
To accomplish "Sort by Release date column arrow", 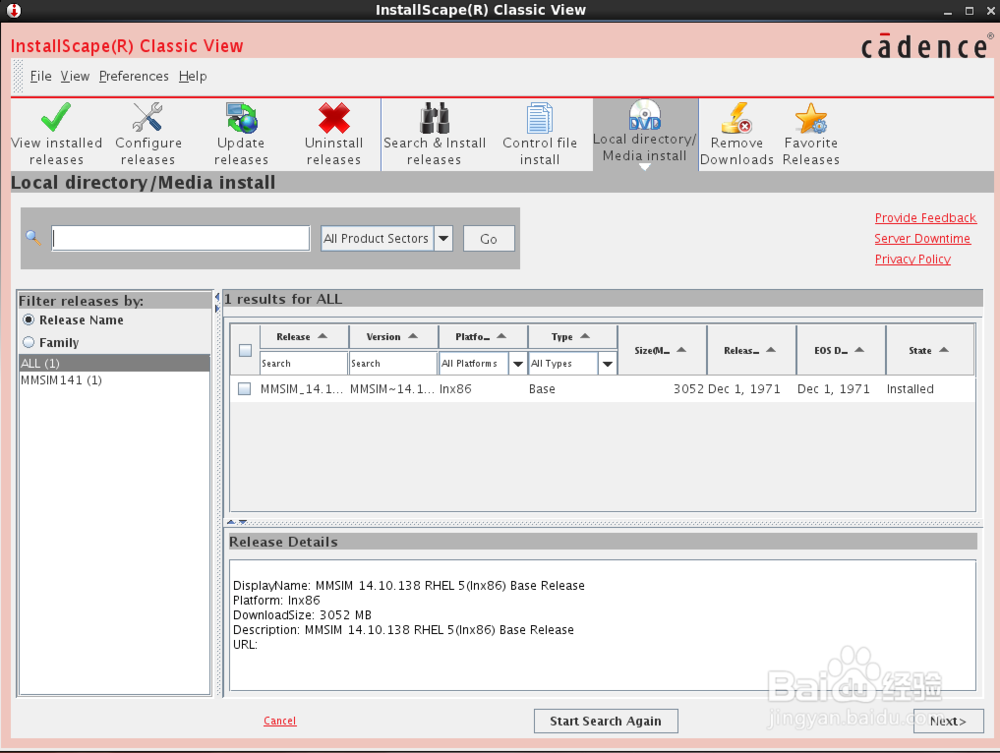I will pyautogui.click(x=771, y=350).
